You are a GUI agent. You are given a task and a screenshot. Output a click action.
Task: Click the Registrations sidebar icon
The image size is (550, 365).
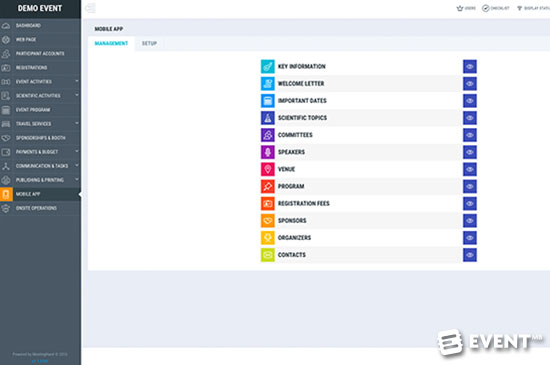(6, 68)
